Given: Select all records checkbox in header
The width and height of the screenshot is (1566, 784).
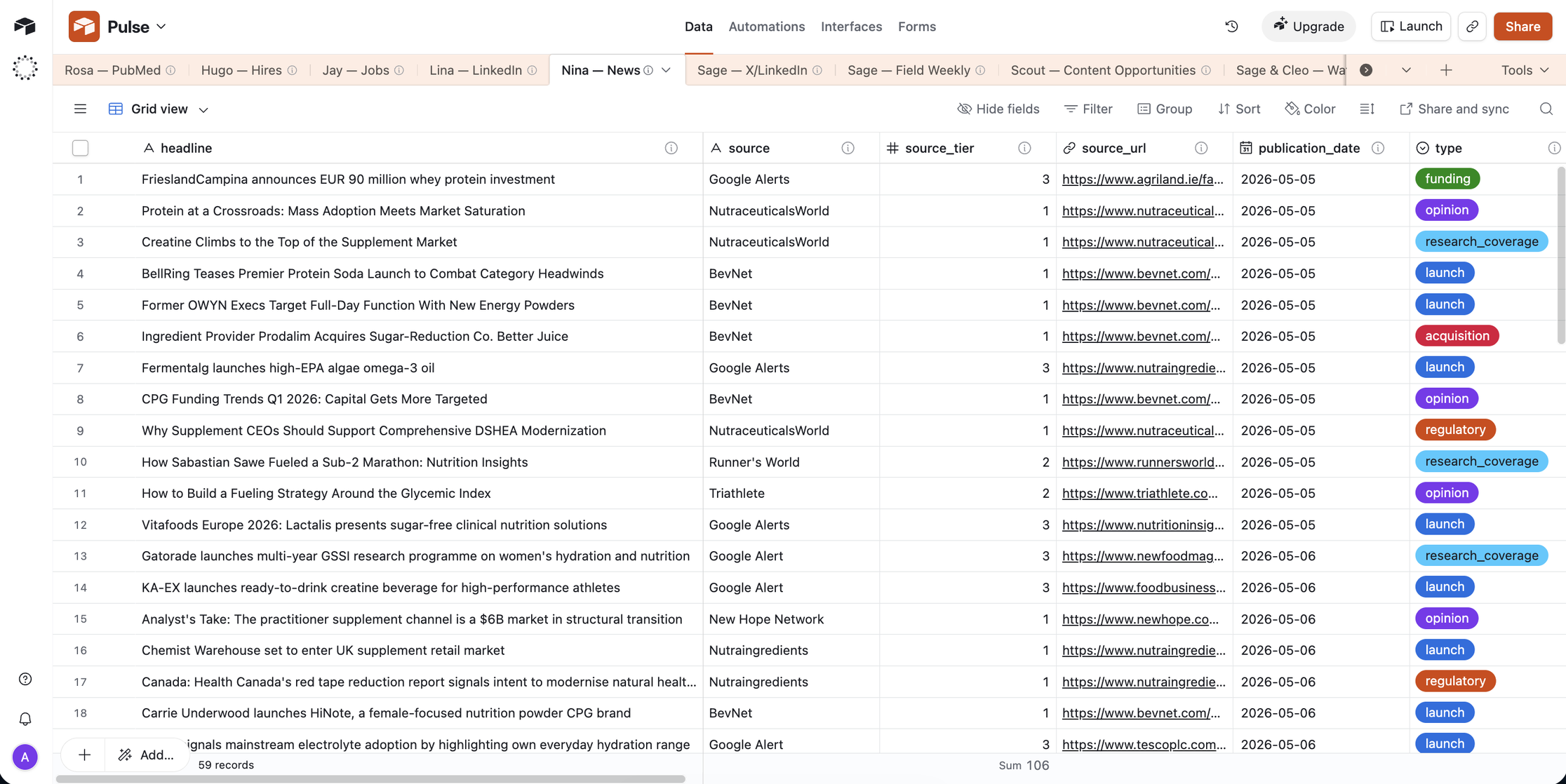Looking at the screenshot, I should pos(80,148).
